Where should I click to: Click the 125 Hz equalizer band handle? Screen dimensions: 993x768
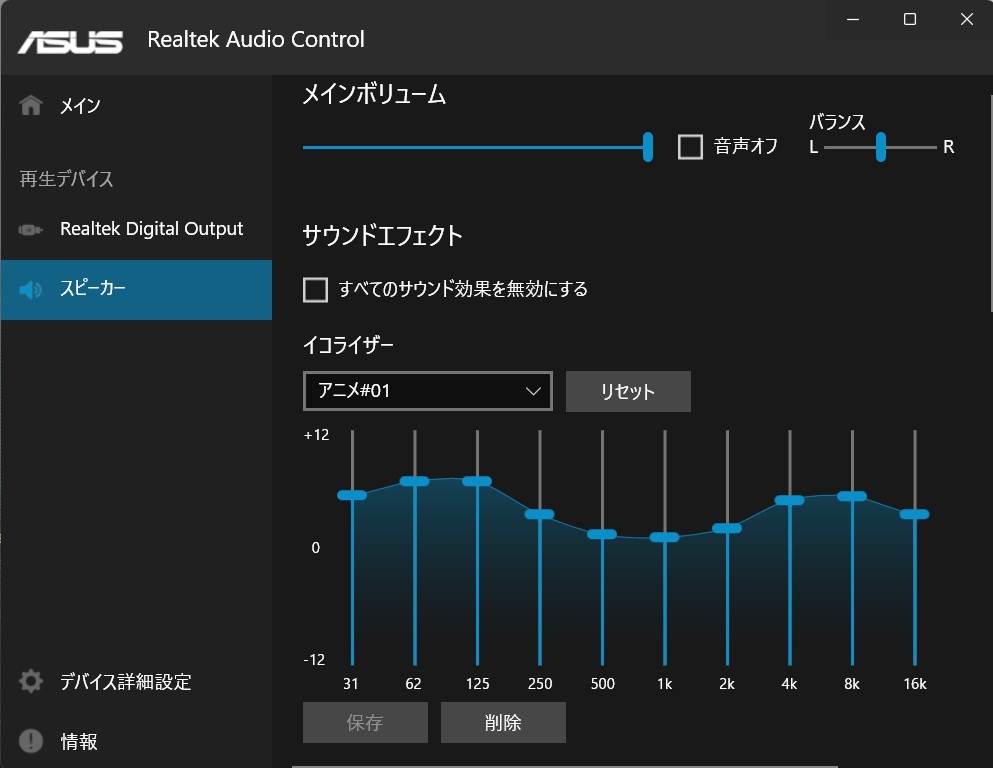(477, 481)
